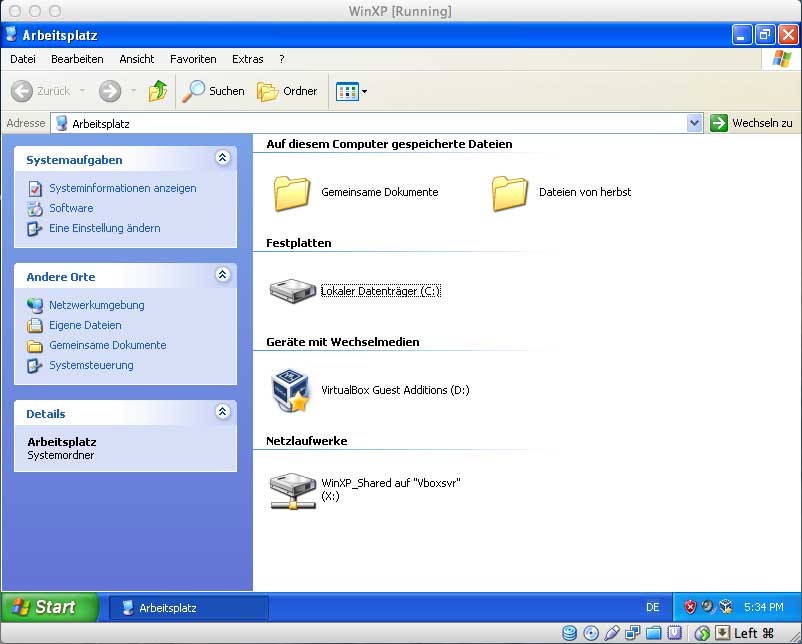Viewport: 802px width, 644px height.
Task: Collapse the Andere Orte panel
Action: point(222,275)
